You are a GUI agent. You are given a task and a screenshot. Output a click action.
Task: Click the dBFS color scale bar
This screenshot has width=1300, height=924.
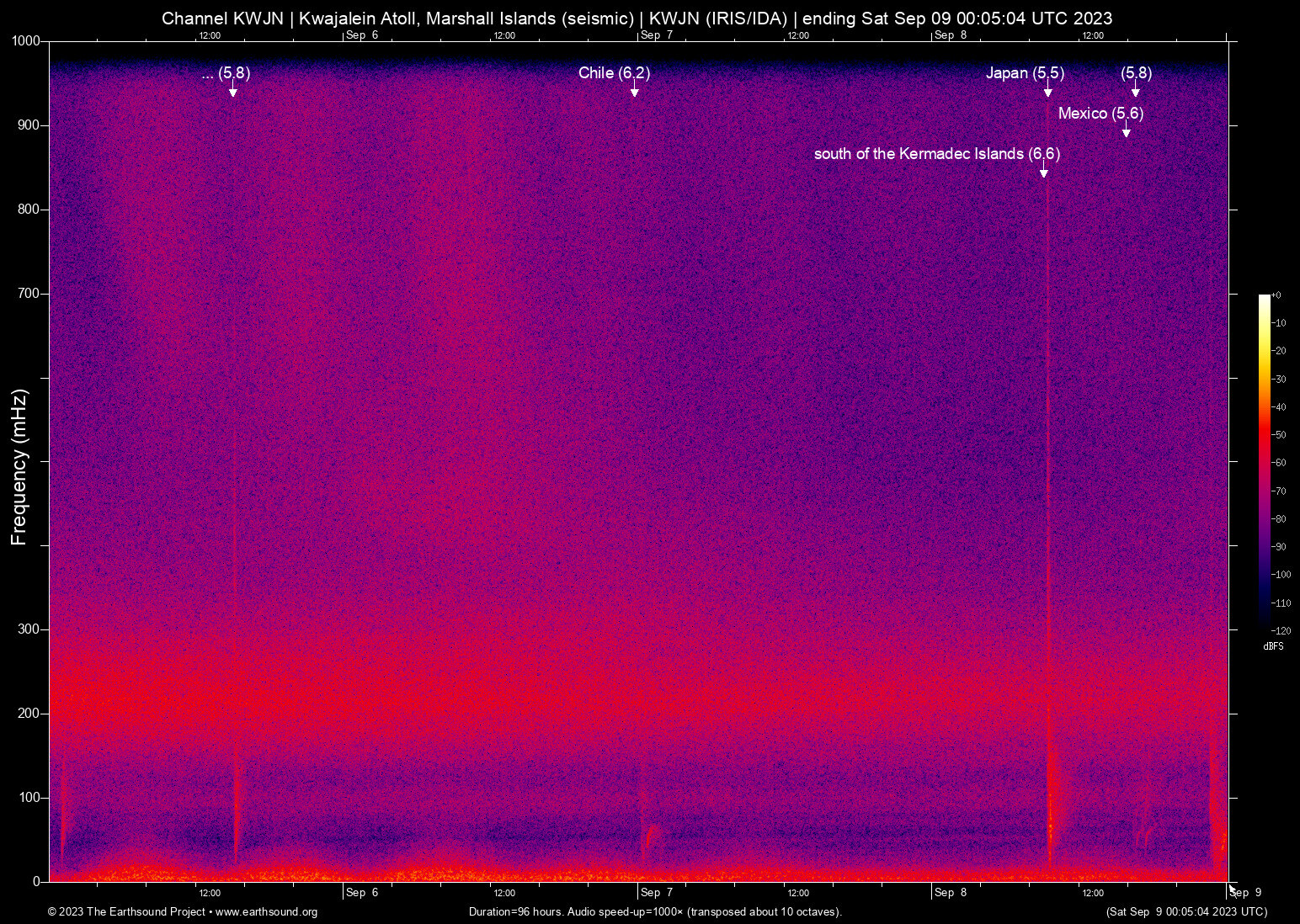[1264, 461]
